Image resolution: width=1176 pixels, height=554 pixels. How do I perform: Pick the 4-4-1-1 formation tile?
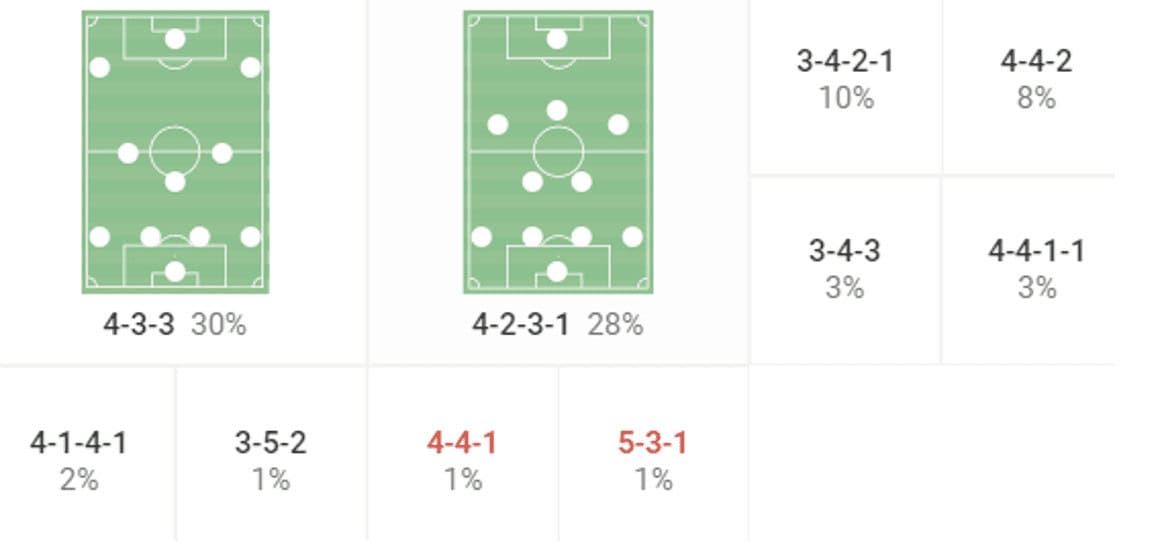click(x=1036, y=267)
